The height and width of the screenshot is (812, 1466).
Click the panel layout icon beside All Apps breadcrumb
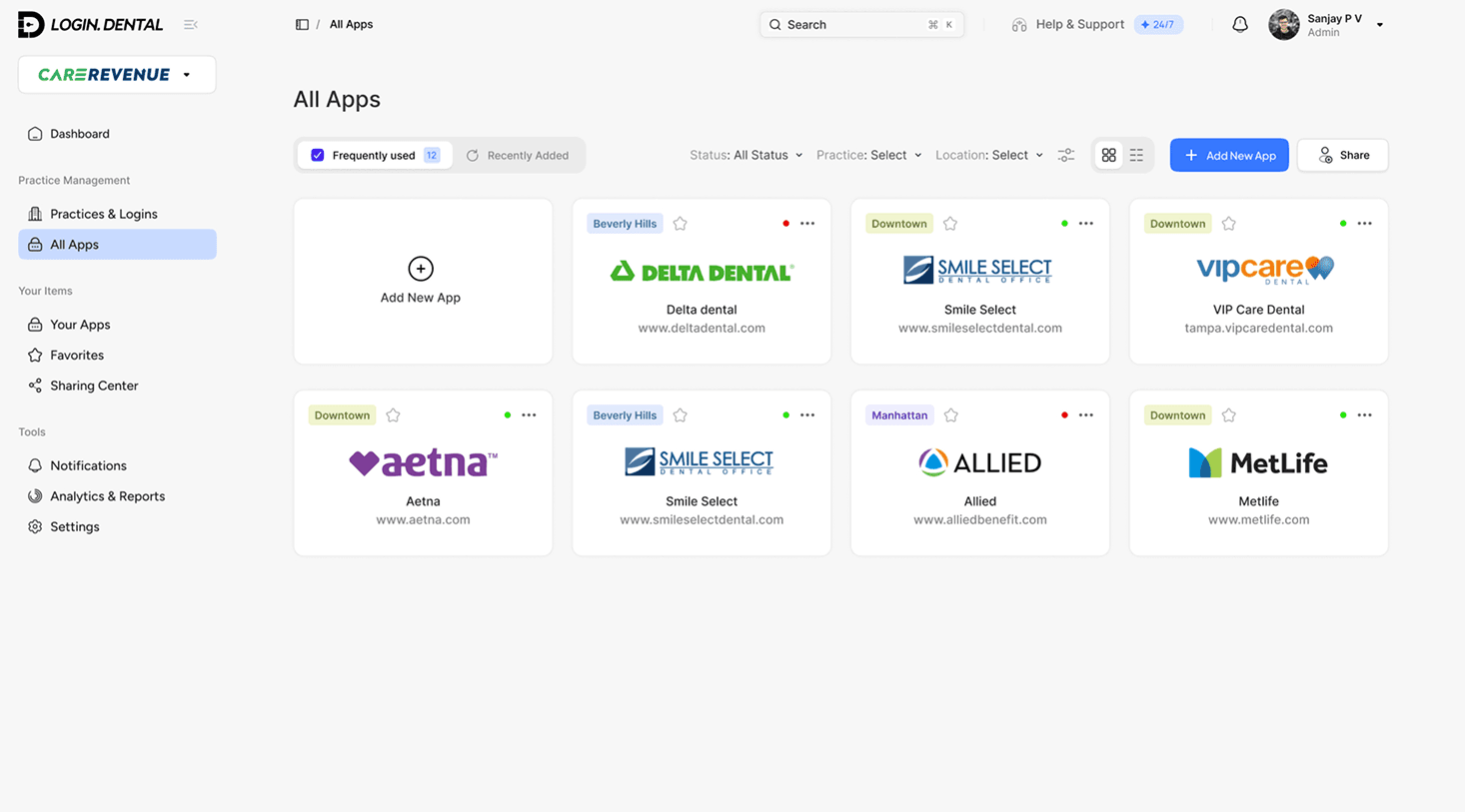(x=302, y=24)
